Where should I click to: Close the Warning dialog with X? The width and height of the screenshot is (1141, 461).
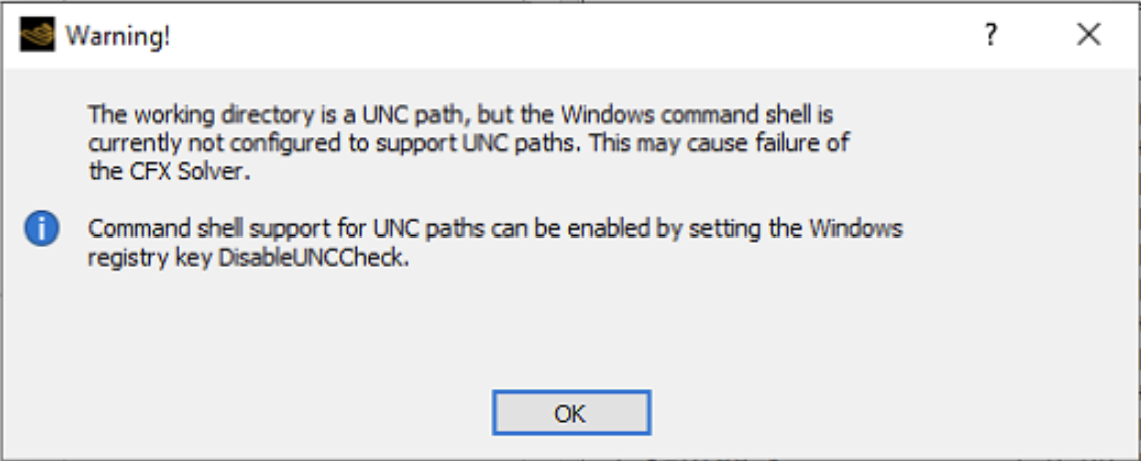click(x=1088, y=36)
